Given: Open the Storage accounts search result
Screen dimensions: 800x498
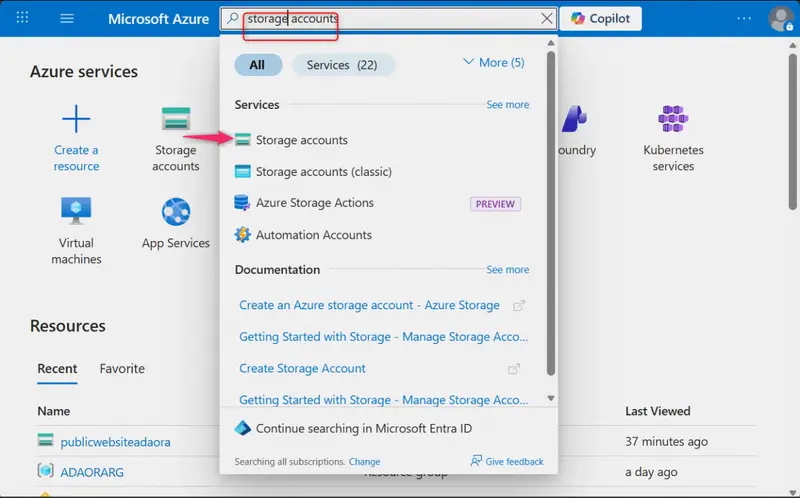Looking at the screenshot, I should click(x=291, y=140).
